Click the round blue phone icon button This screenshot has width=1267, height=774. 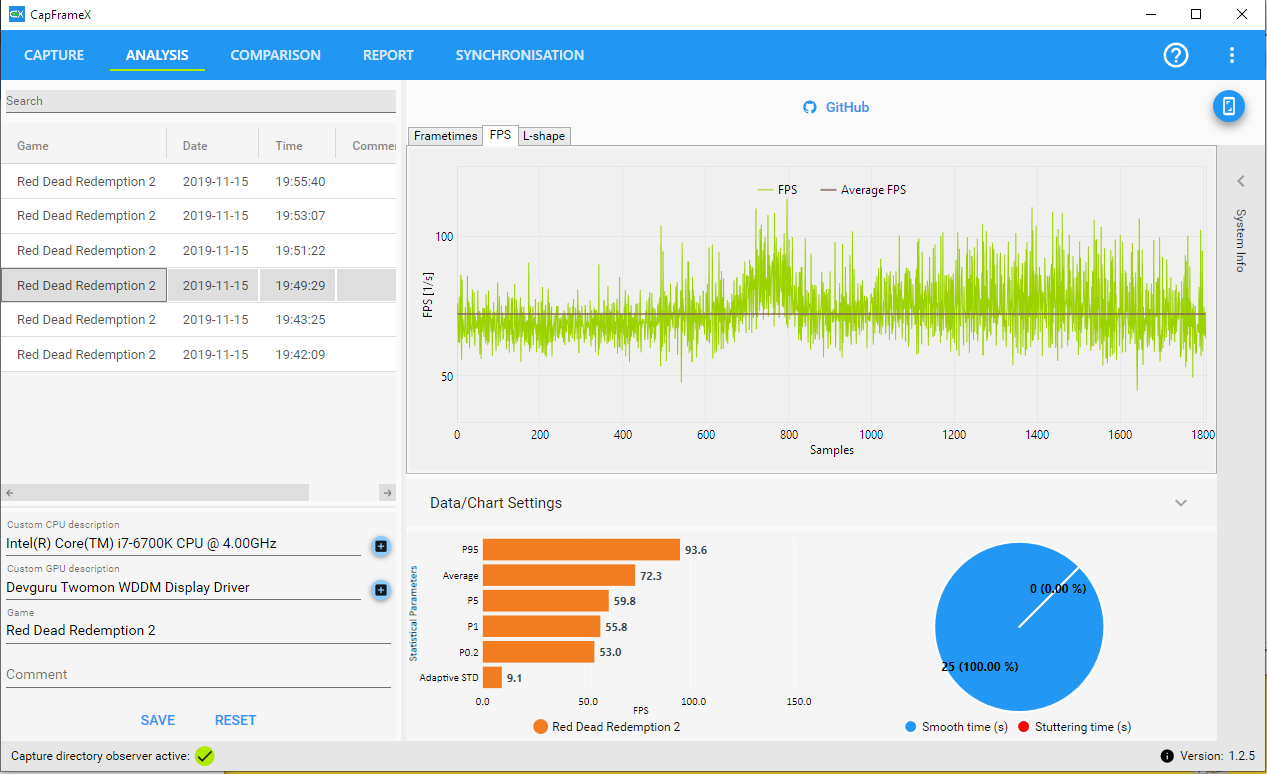click(1229, 106)
